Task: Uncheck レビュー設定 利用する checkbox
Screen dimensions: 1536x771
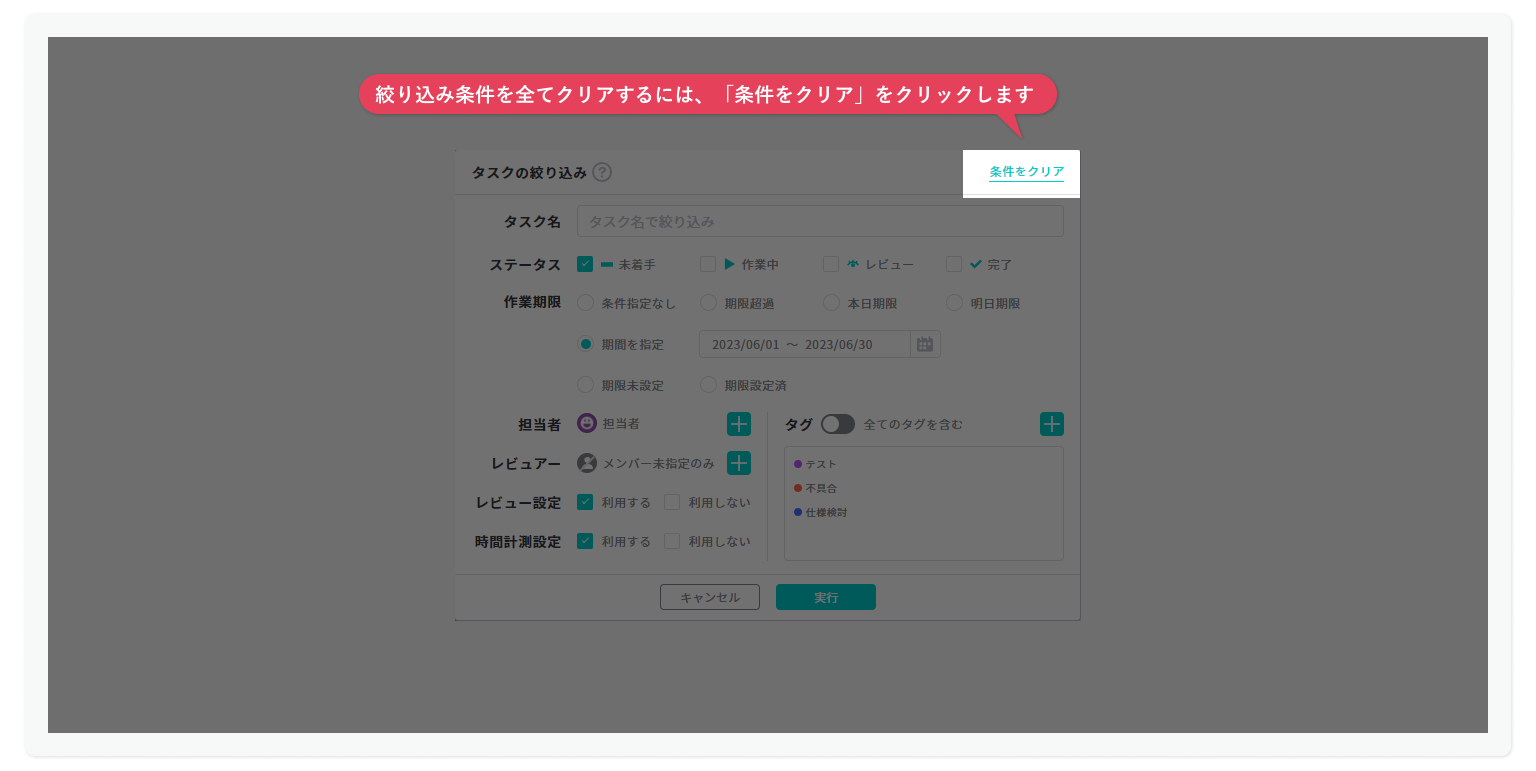Action: (586, 502)
